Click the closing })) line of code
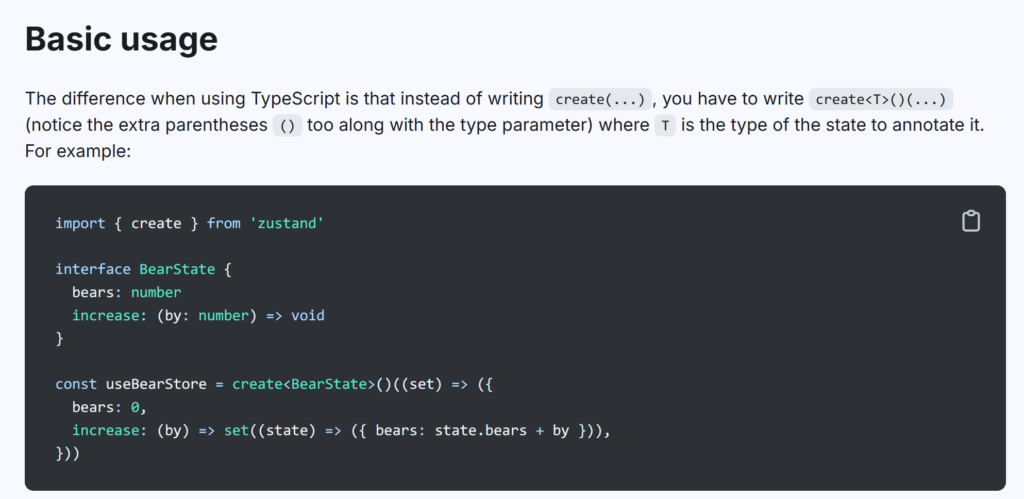1024x499 pixels. (x=67, y=454)
